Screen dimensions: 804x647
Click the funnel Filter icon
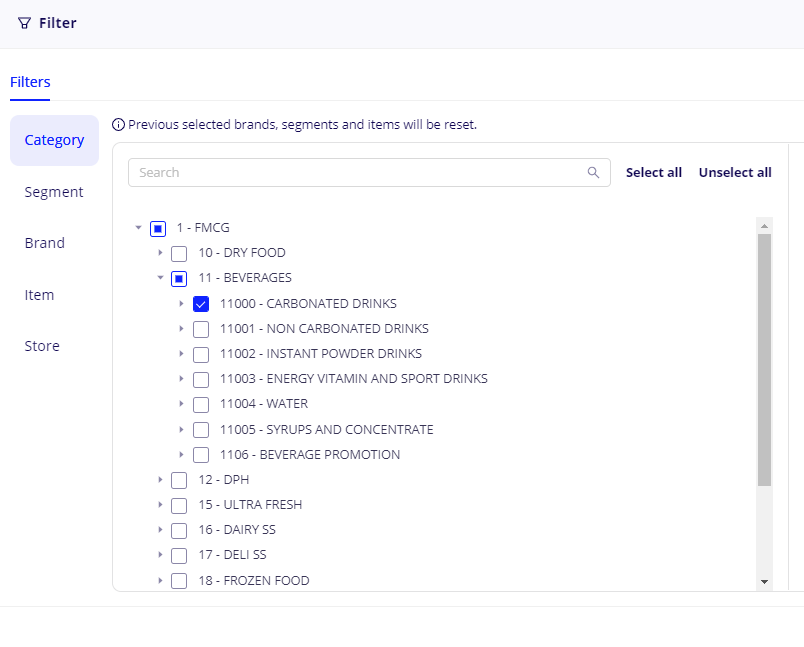(24, 23)
